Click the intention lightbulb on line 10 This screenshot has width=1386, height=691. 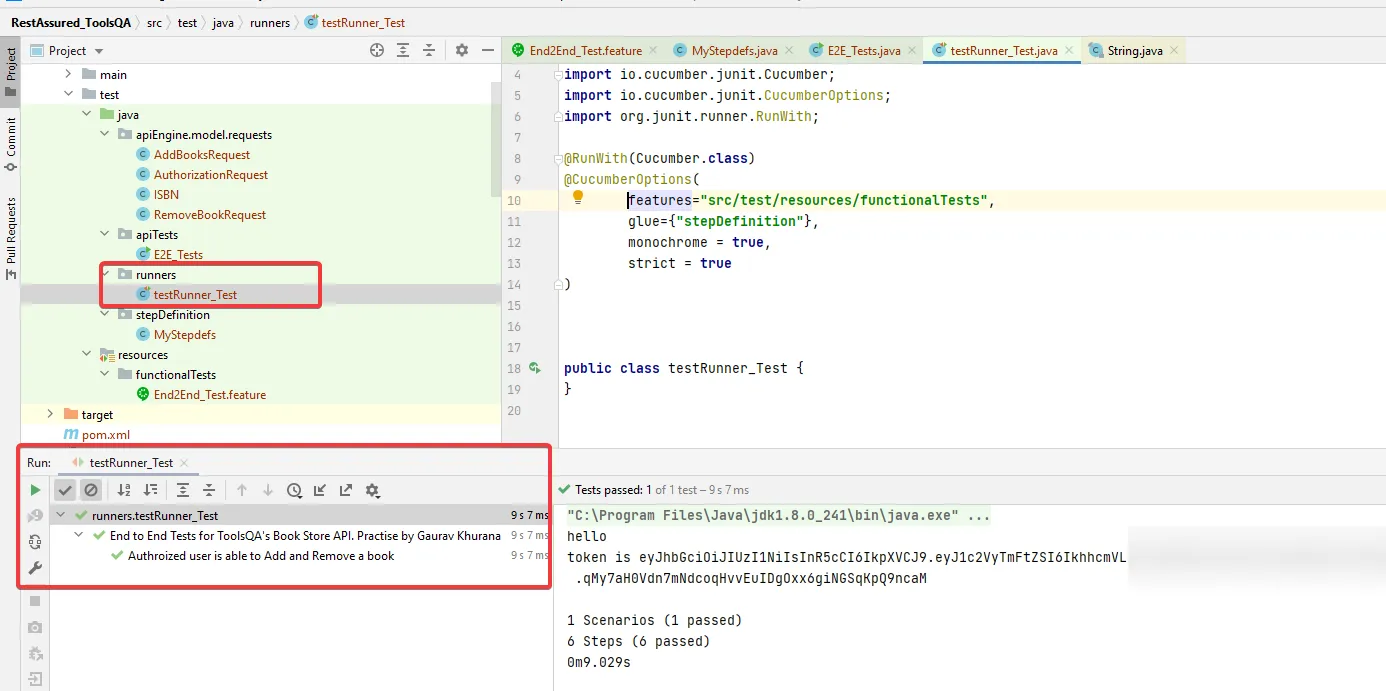pos(577,198)
